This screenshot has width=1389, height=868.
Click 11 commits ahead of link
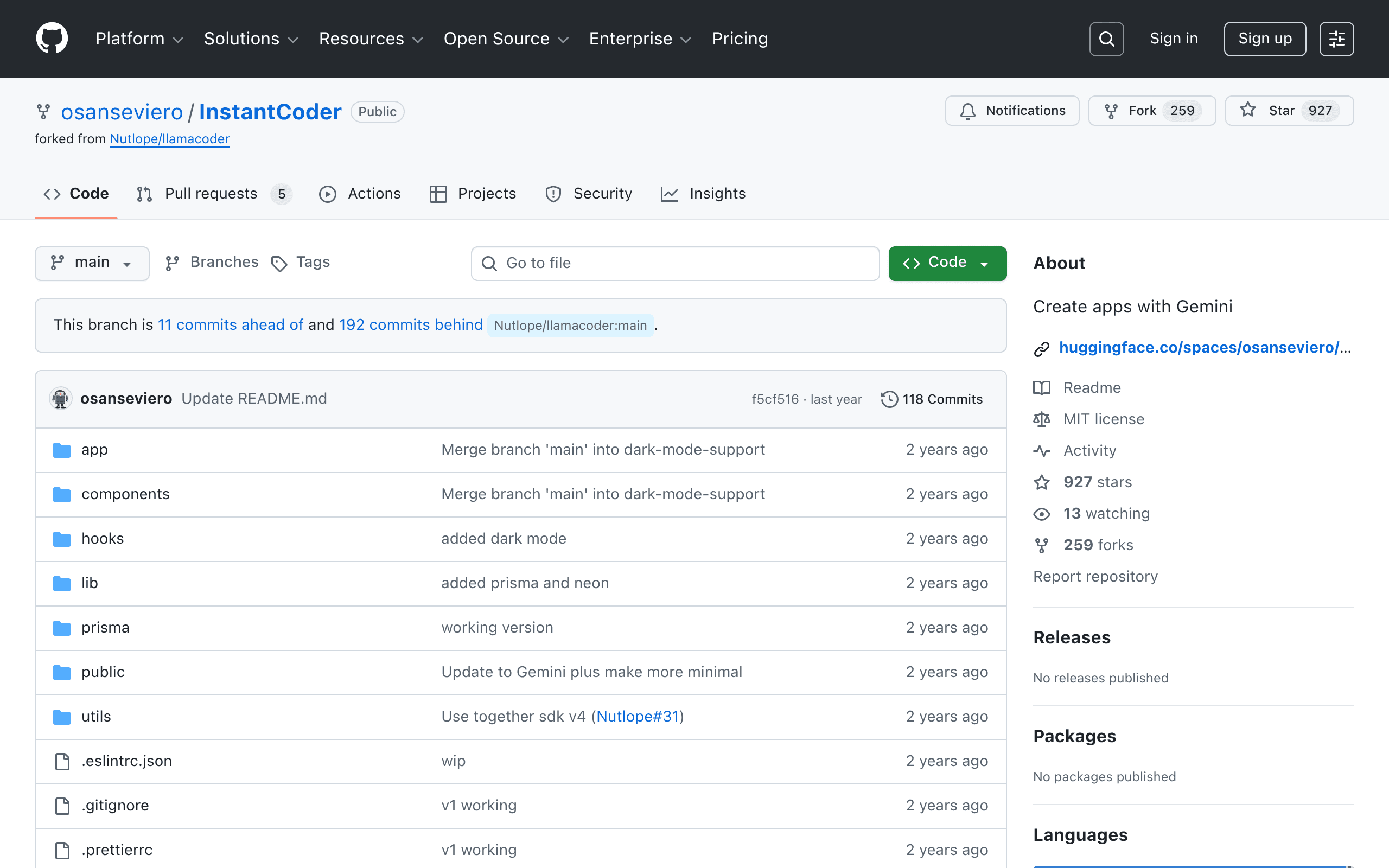[230, 325]
